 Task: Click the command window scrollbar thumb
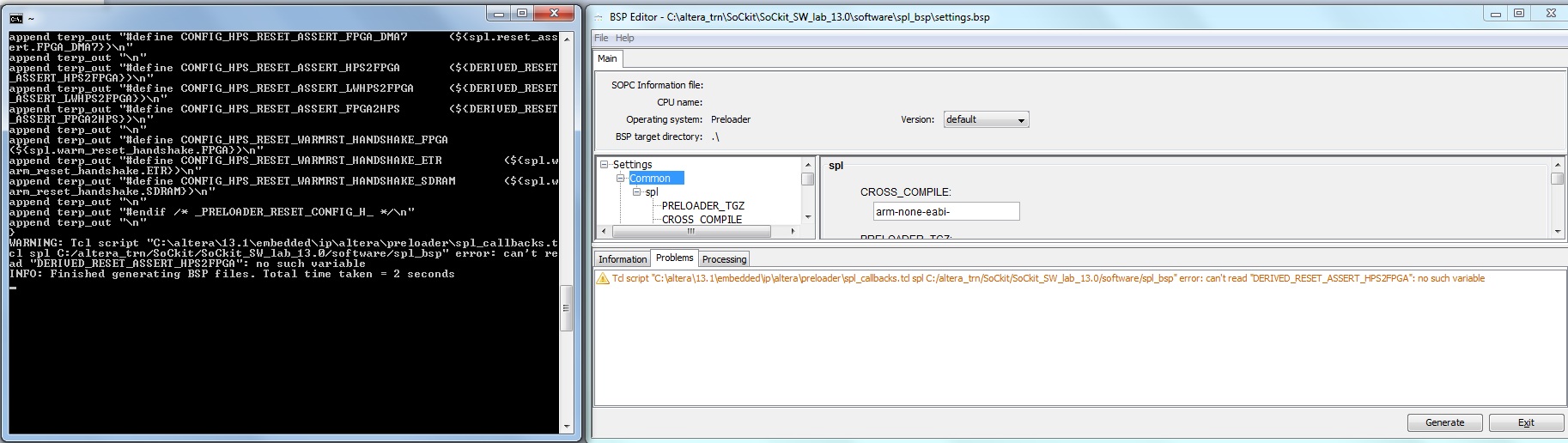tap(566, 307)
